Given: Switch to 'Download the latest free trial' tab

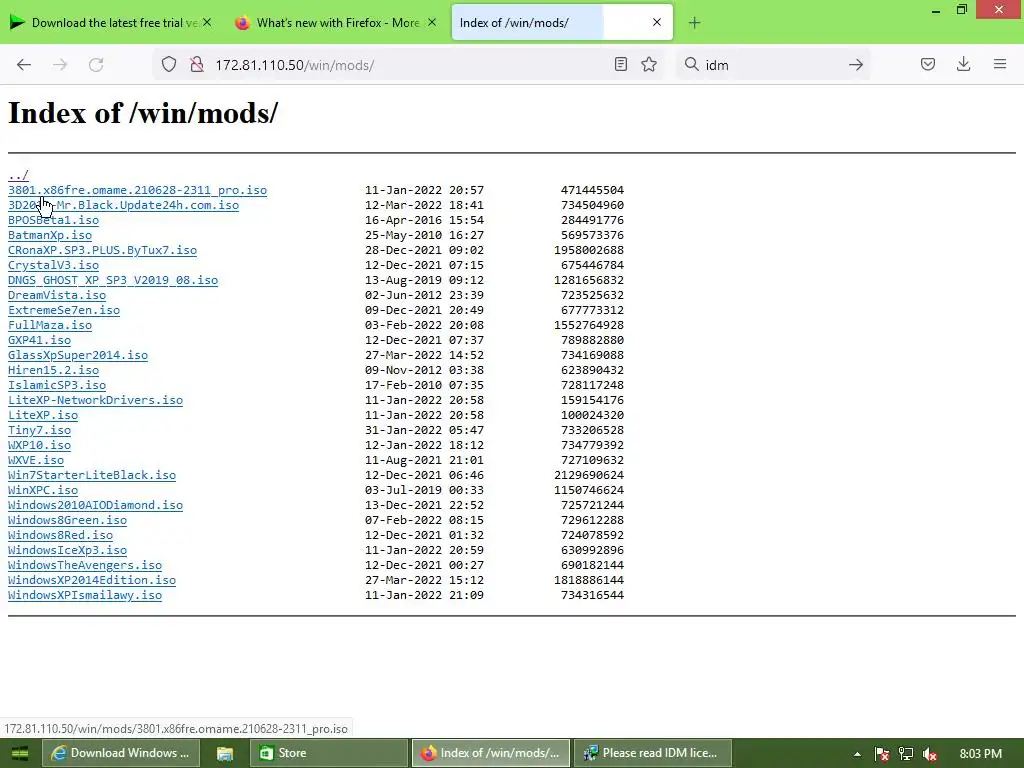Looking at the screenshot, I should click(111, 22).
